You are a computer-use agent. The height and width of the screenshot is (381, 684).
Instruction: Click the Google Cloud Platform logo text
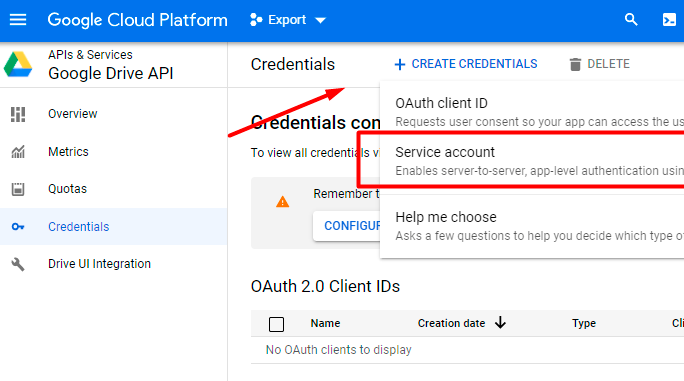tap(137, 20)
